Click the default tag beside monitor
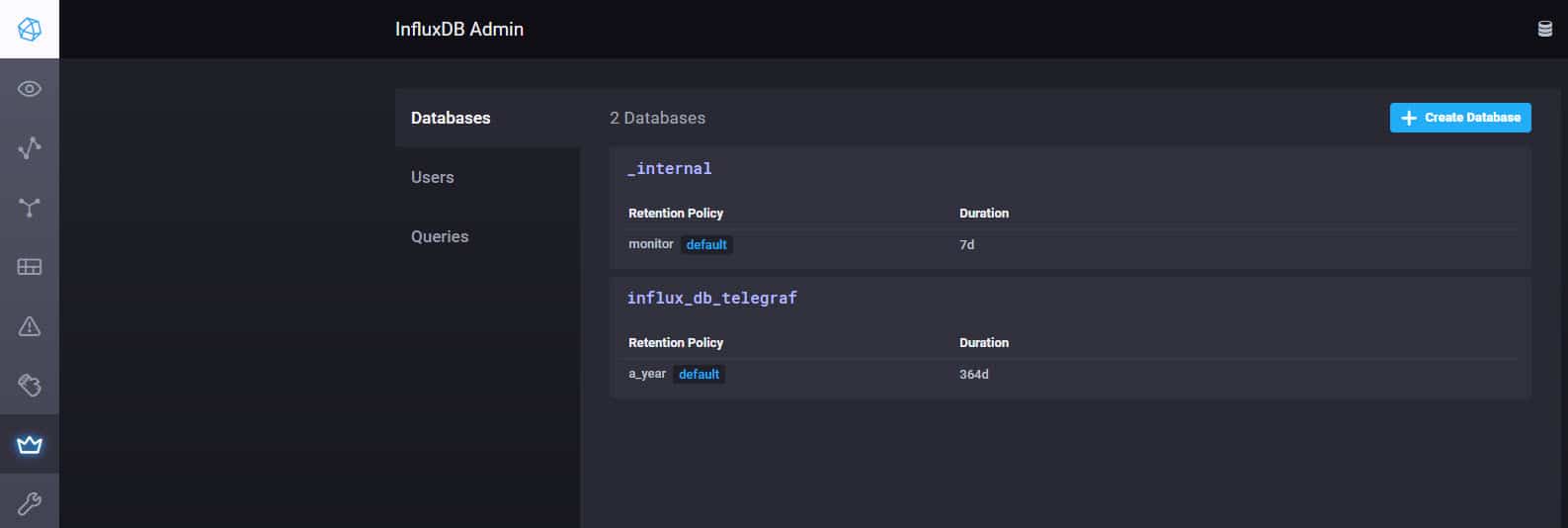This screenshot has height=528, width=1568. tap(706, 244)
